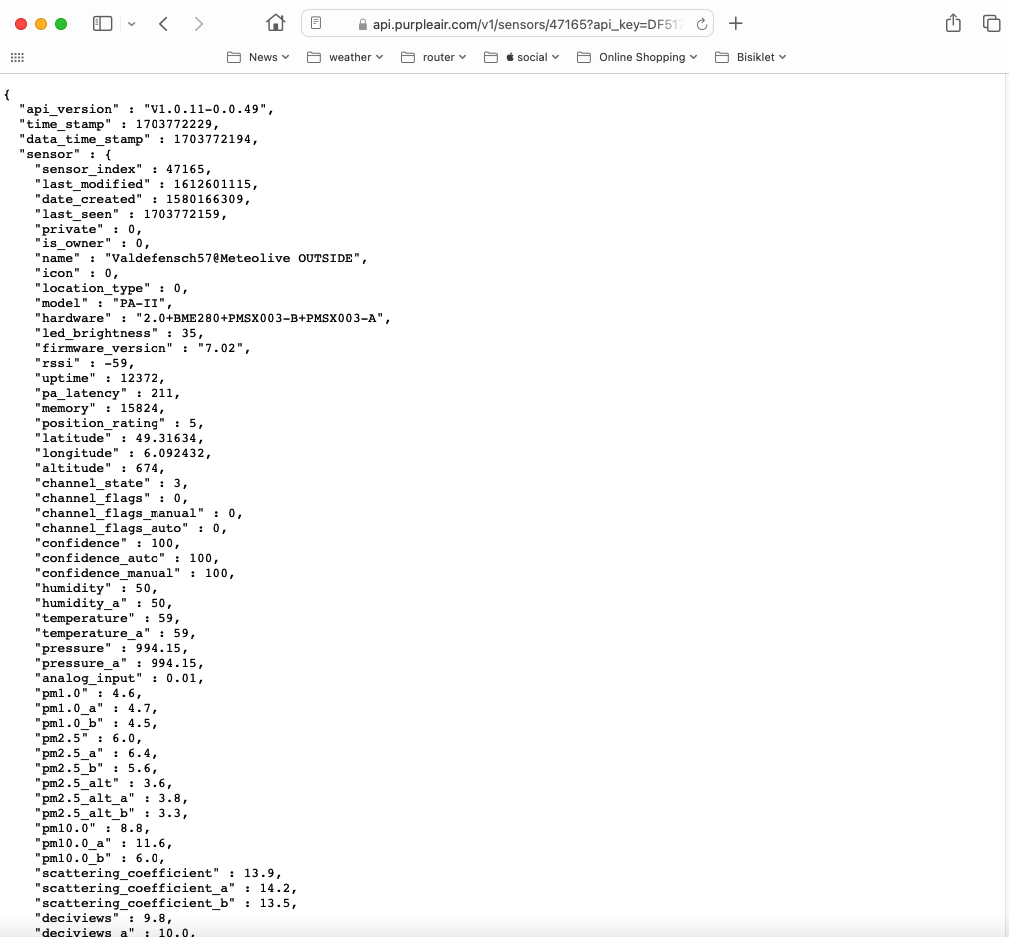Open the home page icon
The width and height of the screenshot is (1009, 937).
coord(275,23)
